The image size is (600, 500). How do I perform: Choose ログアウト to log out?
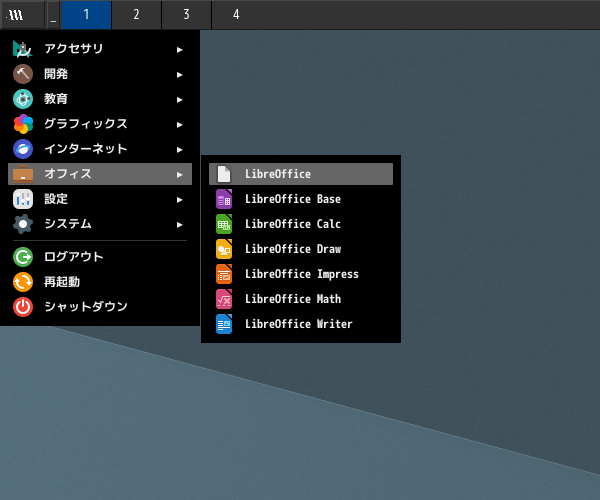coord(100,257)
